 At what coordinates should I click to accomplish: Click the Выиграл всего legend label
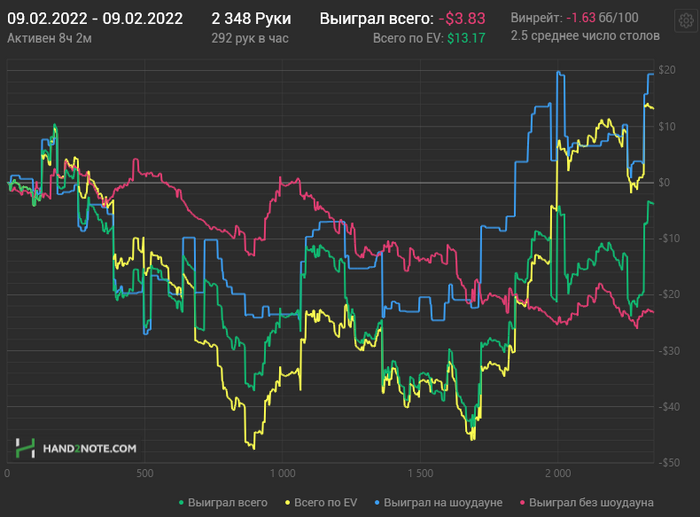click(227, 503)
